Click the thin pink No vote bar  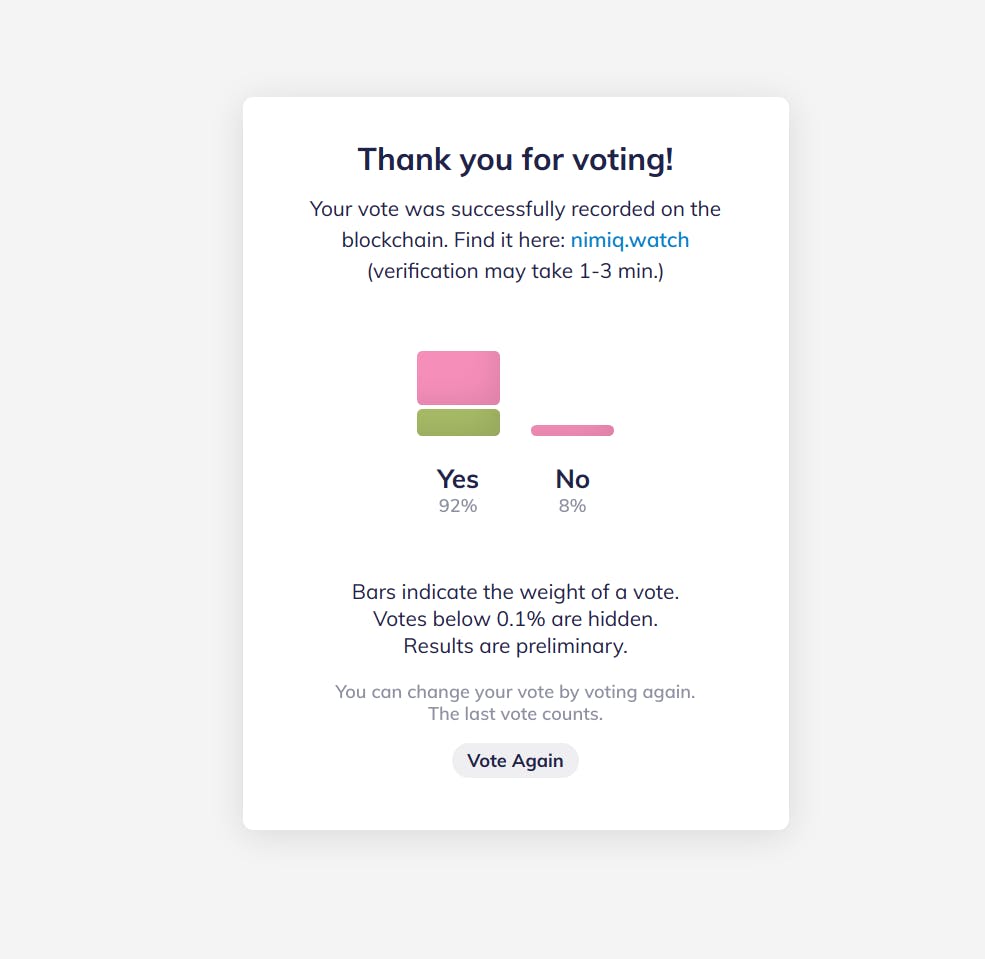(x=572, y=430)
